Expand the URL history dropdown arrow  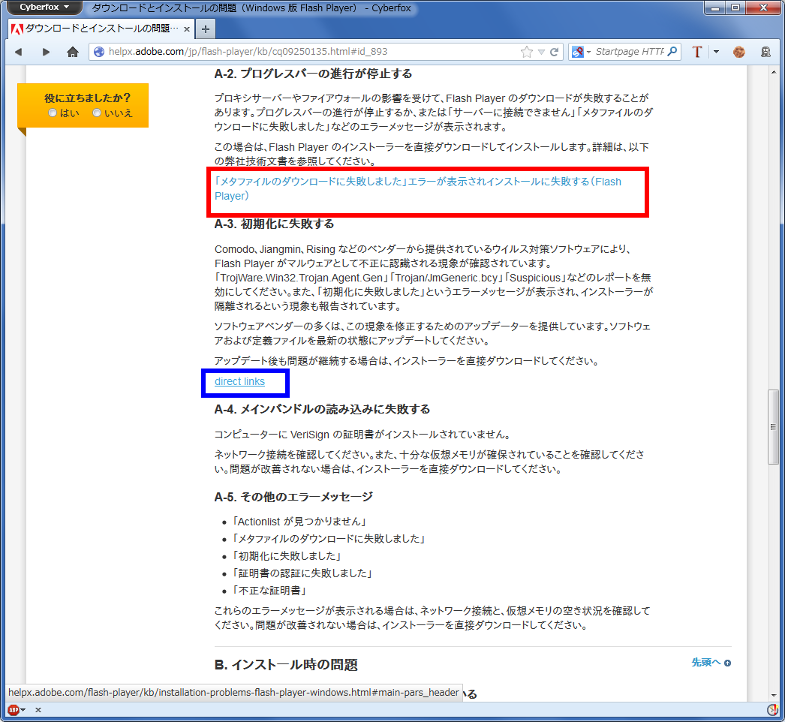(x=541, y=52)
